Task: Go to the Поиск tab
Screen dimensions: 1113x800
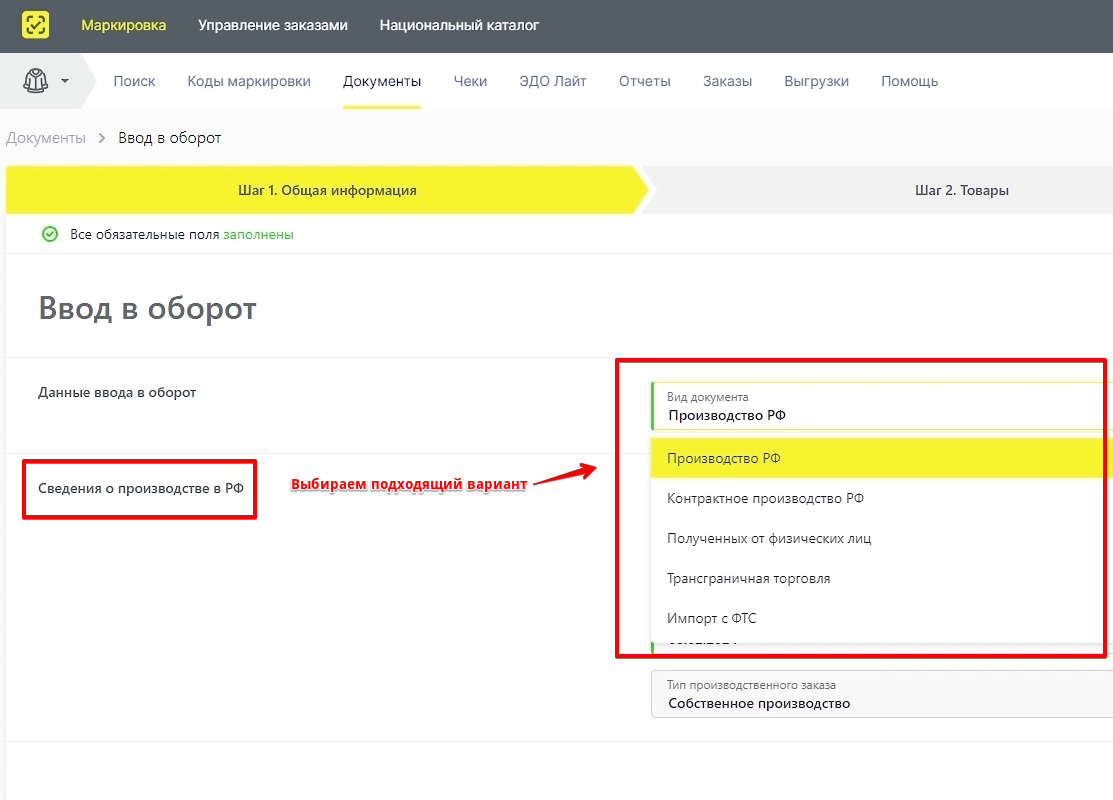Action: pos(134,82)
